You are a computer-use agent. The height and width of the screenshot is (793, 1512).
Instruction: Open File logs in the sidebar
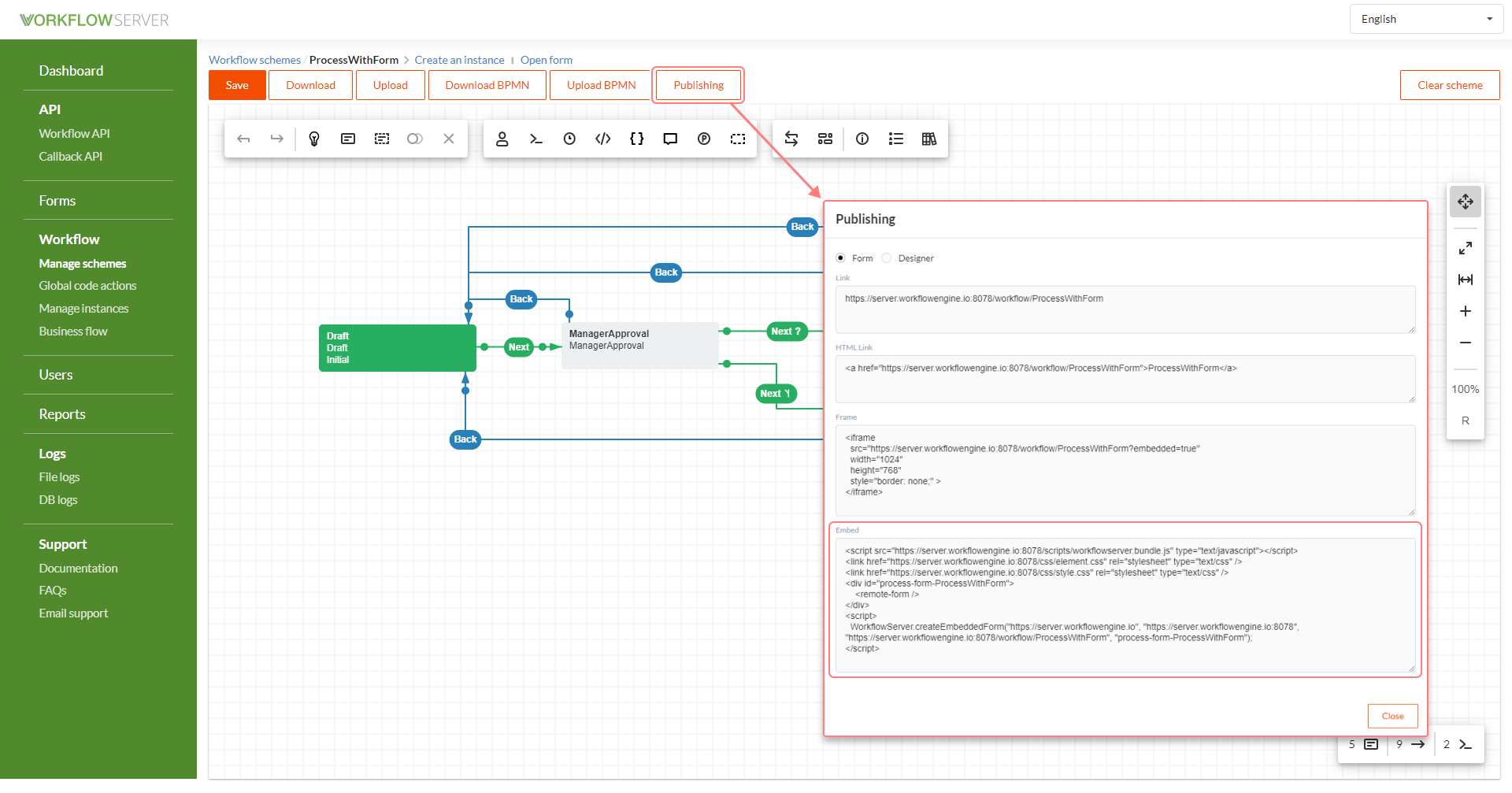60,477
